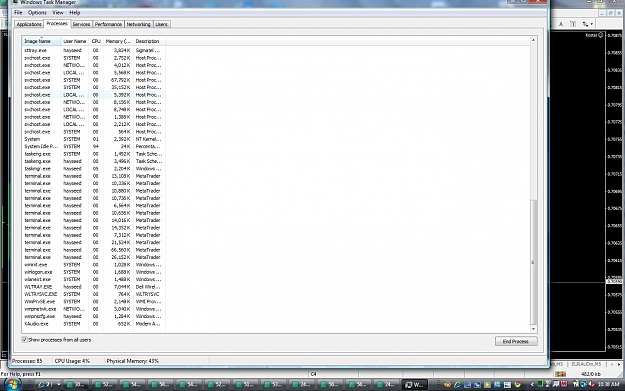Click MetaTrader chart tabs scroll-right arrow
Image resolution: width=625 pixels, height=391 pixels.
(x=619, y=364)
